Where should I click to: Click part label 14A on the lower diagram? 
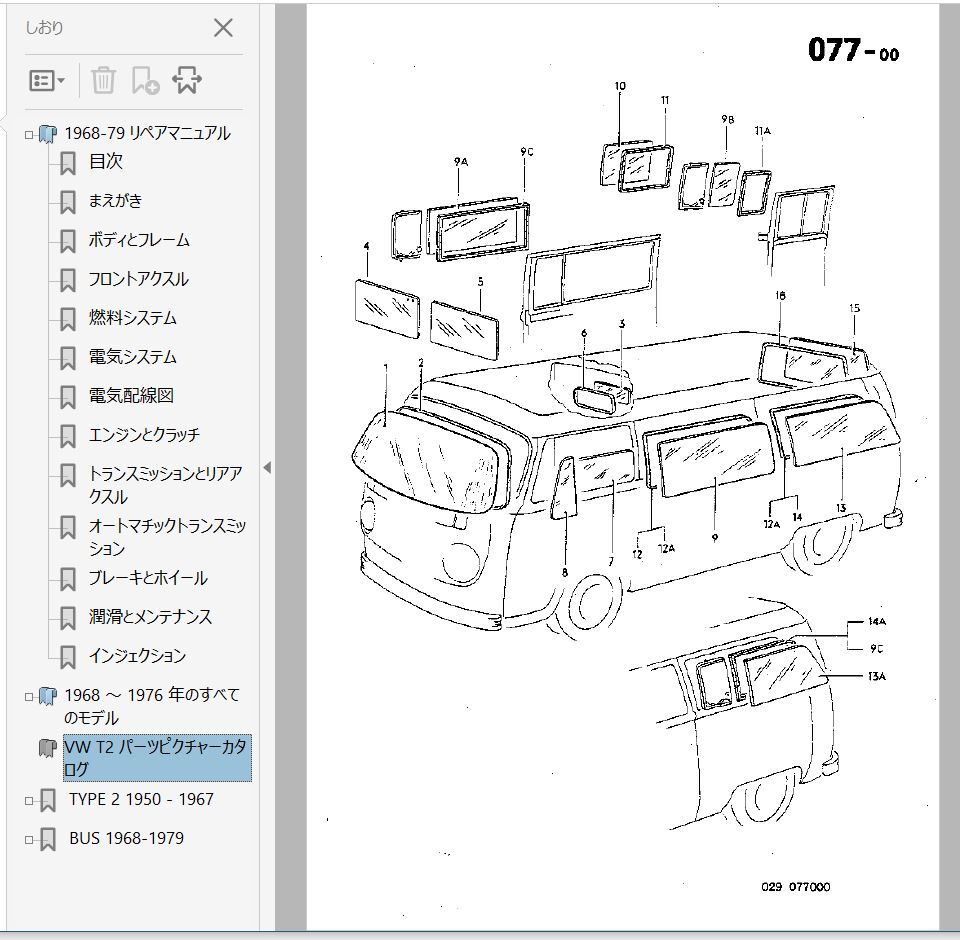877,622
